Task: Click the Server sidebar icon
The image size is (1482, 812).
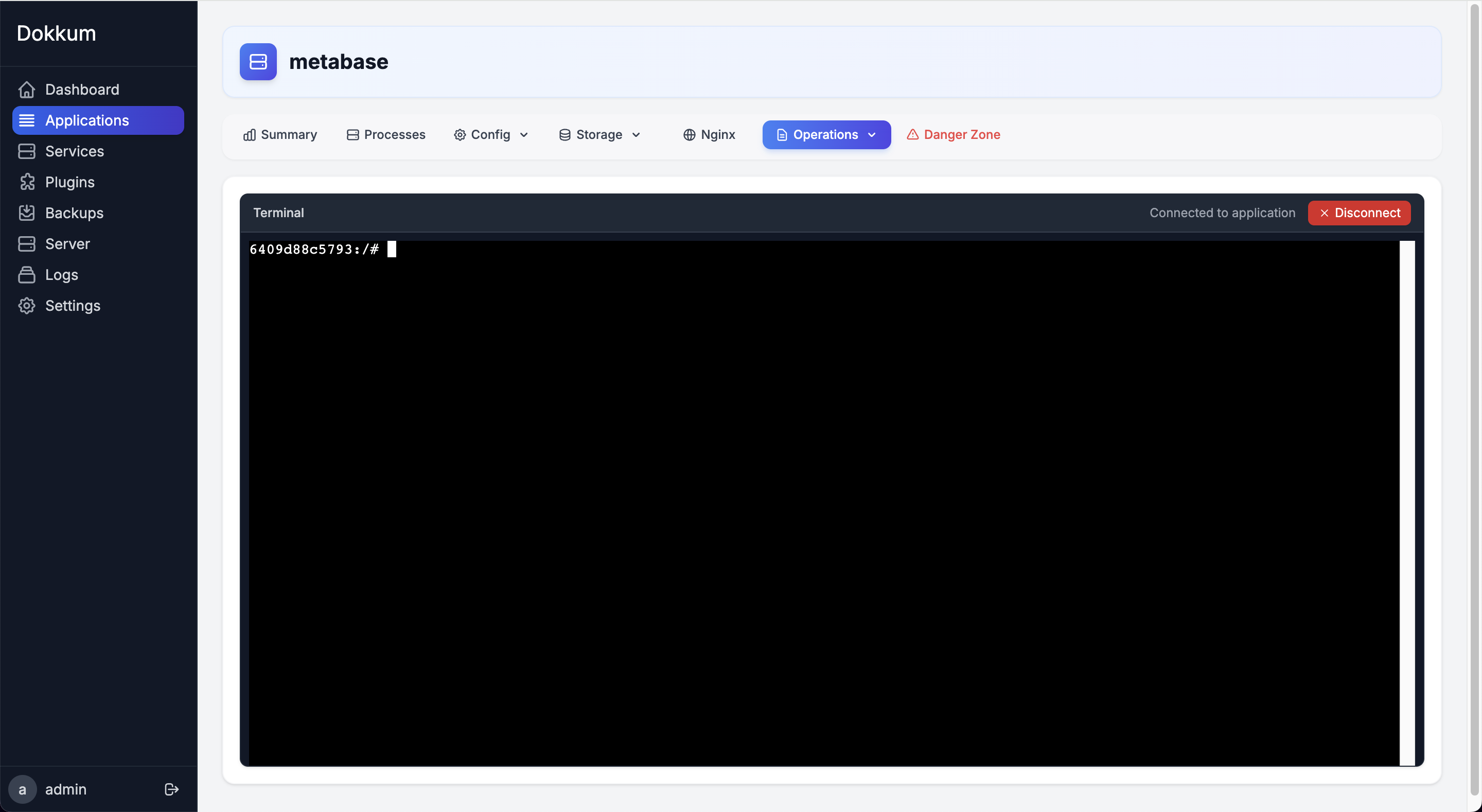Action: [x=26, y=244]
